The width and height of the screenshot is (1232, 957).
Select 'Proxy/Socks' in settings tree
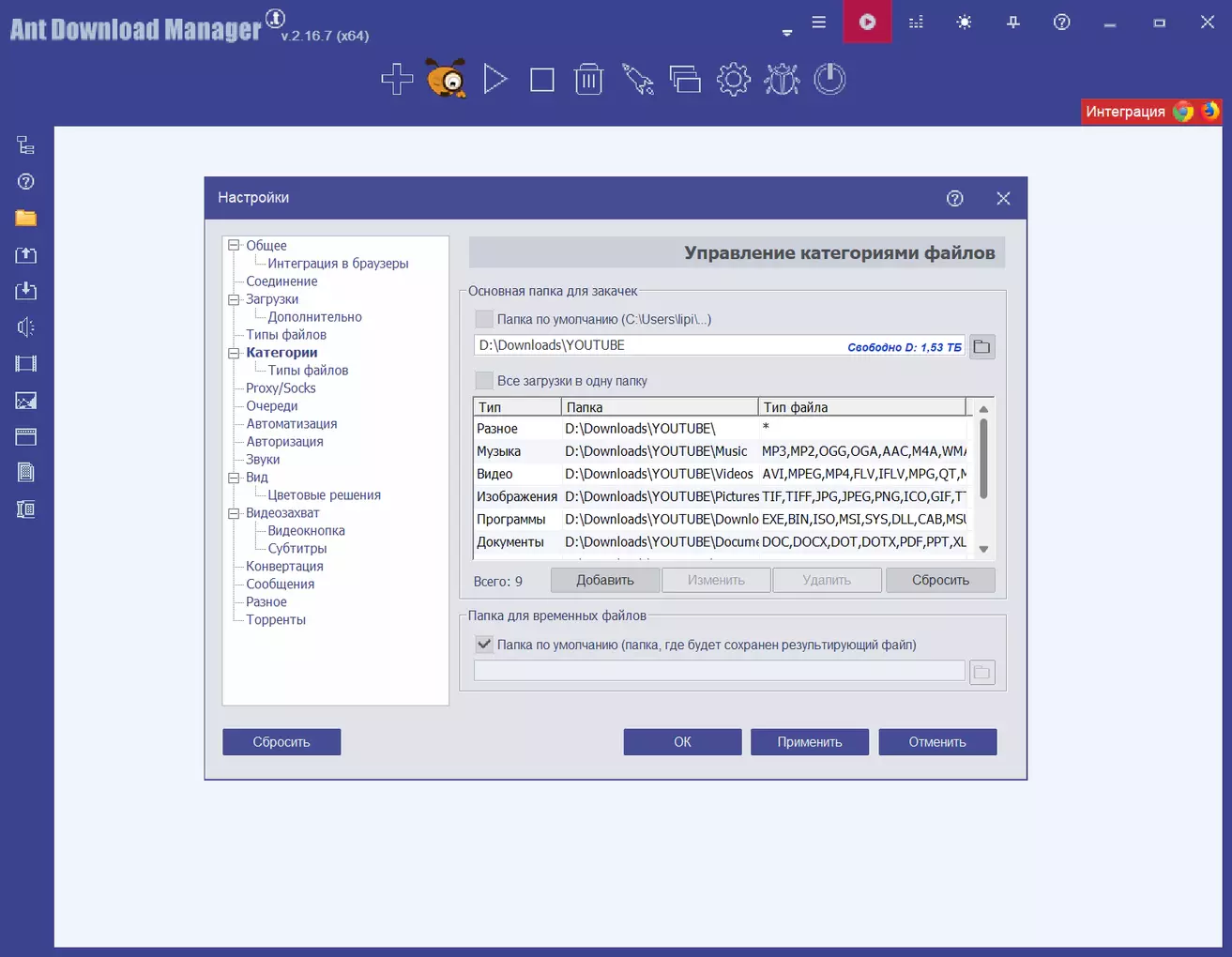click(x=281, y=388)
